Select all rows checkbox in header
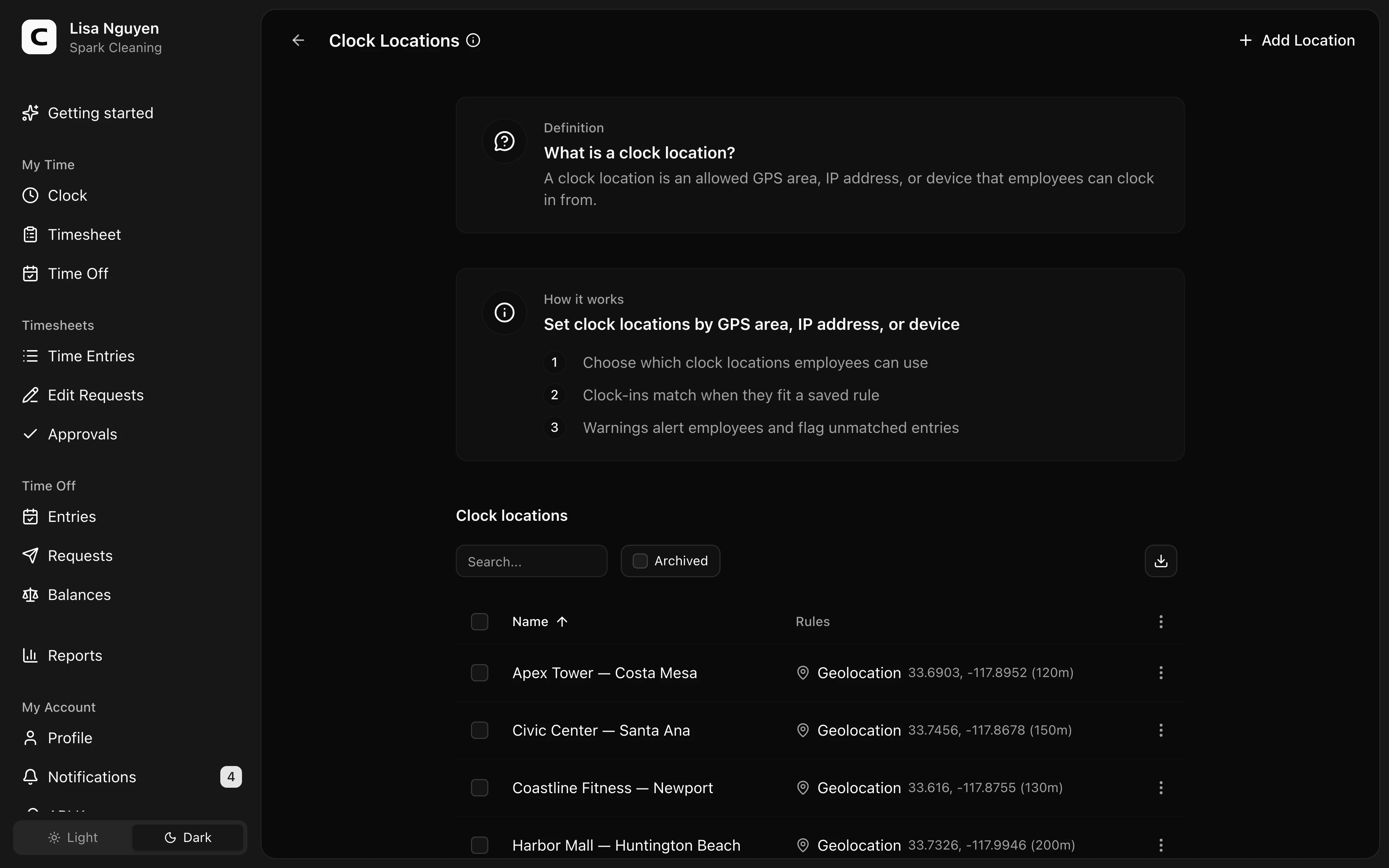This screenshot has width=1389, height=868. (479, 622)
